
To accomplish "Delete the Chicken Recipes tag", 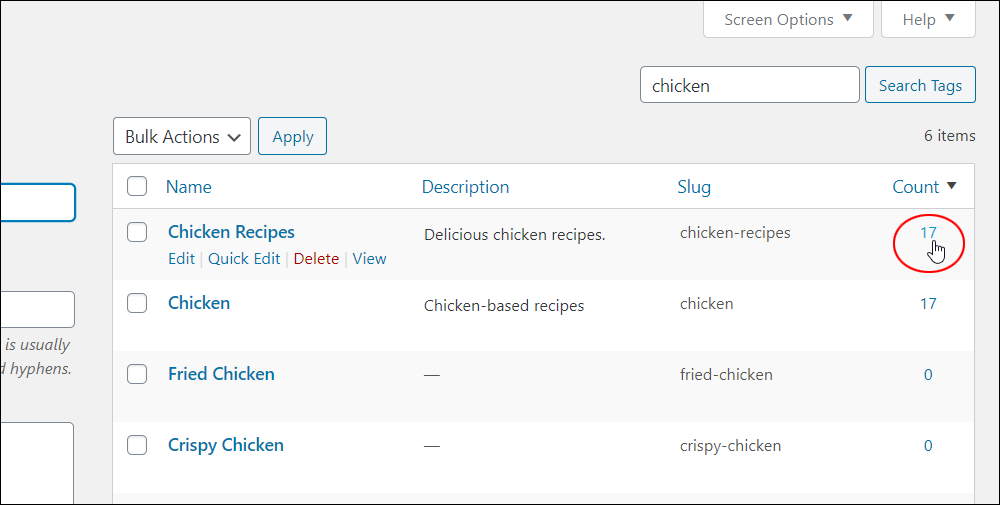I will coord(316,259).
